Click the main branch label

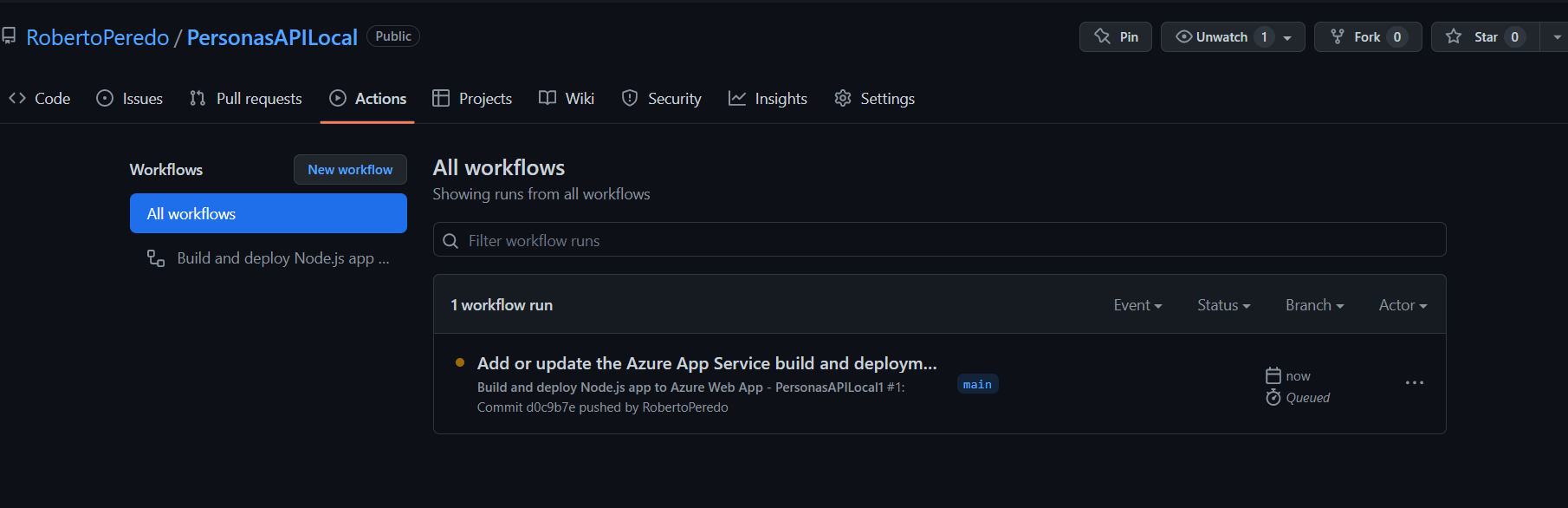[977, 384]
